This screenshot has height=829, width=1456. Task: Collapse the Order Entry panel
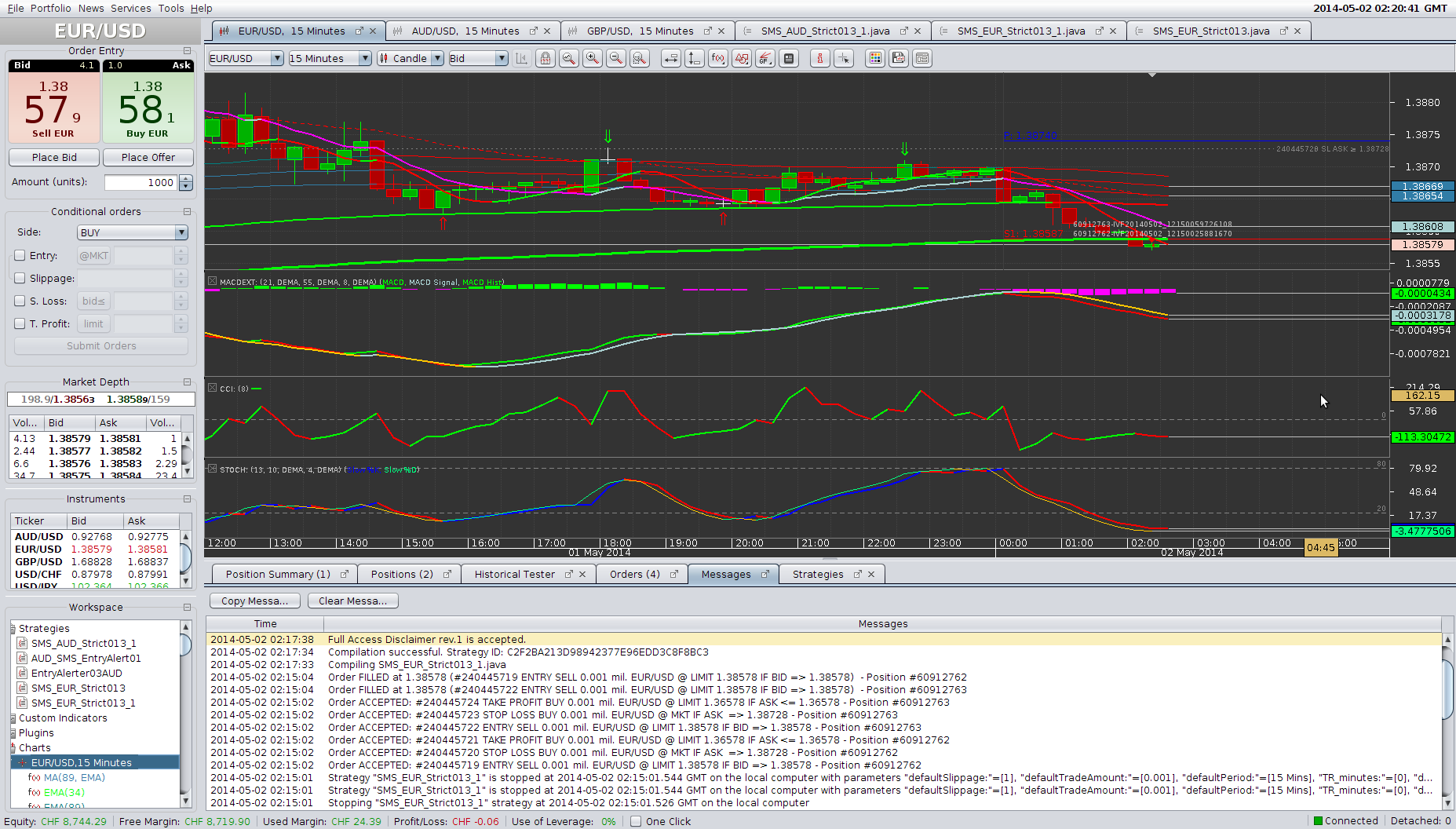pyautogui.click(x=187, y=50)
